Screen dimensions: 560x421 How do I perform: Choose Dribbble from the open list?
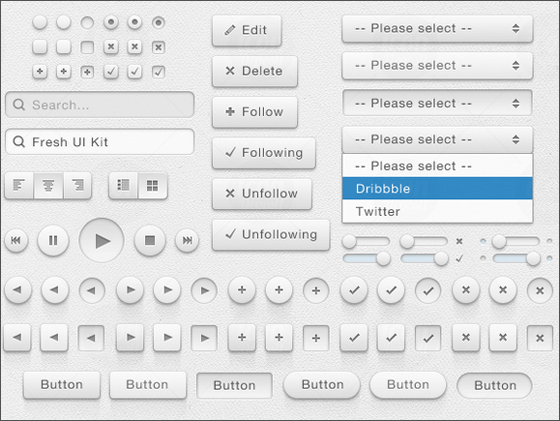point(437,188)
